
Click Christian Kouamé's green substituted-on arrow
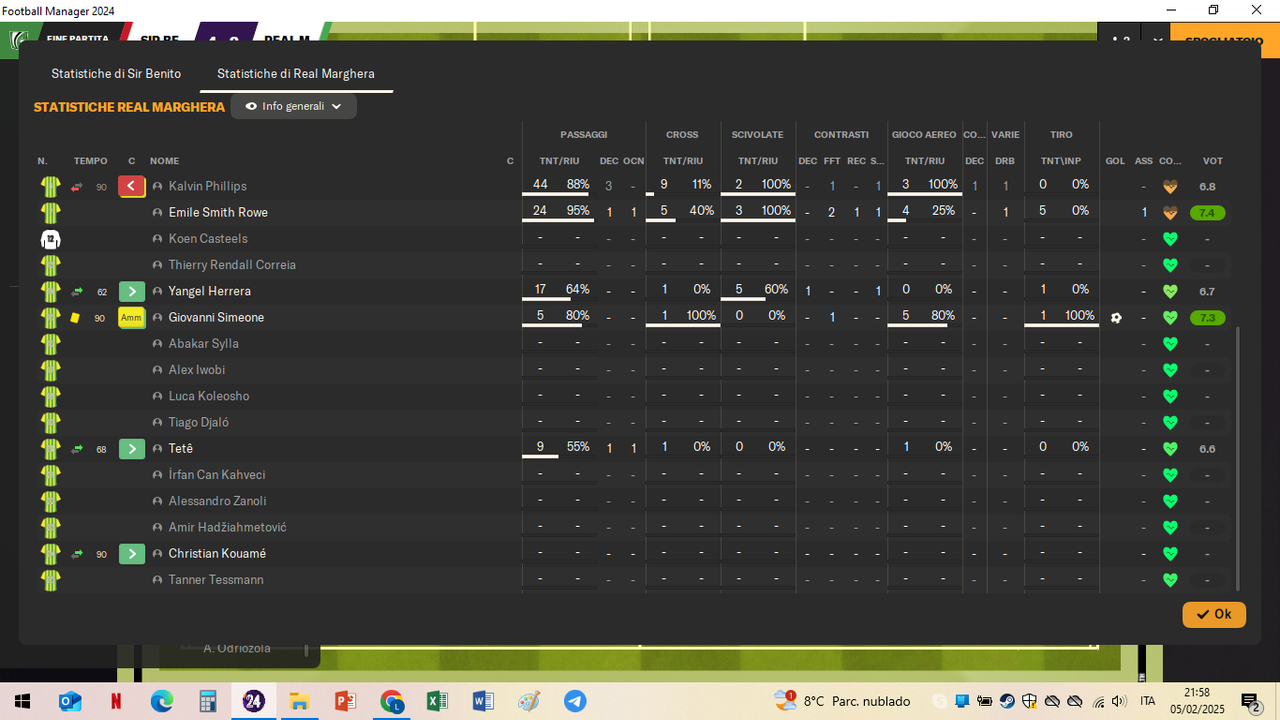tap(132, 554)
